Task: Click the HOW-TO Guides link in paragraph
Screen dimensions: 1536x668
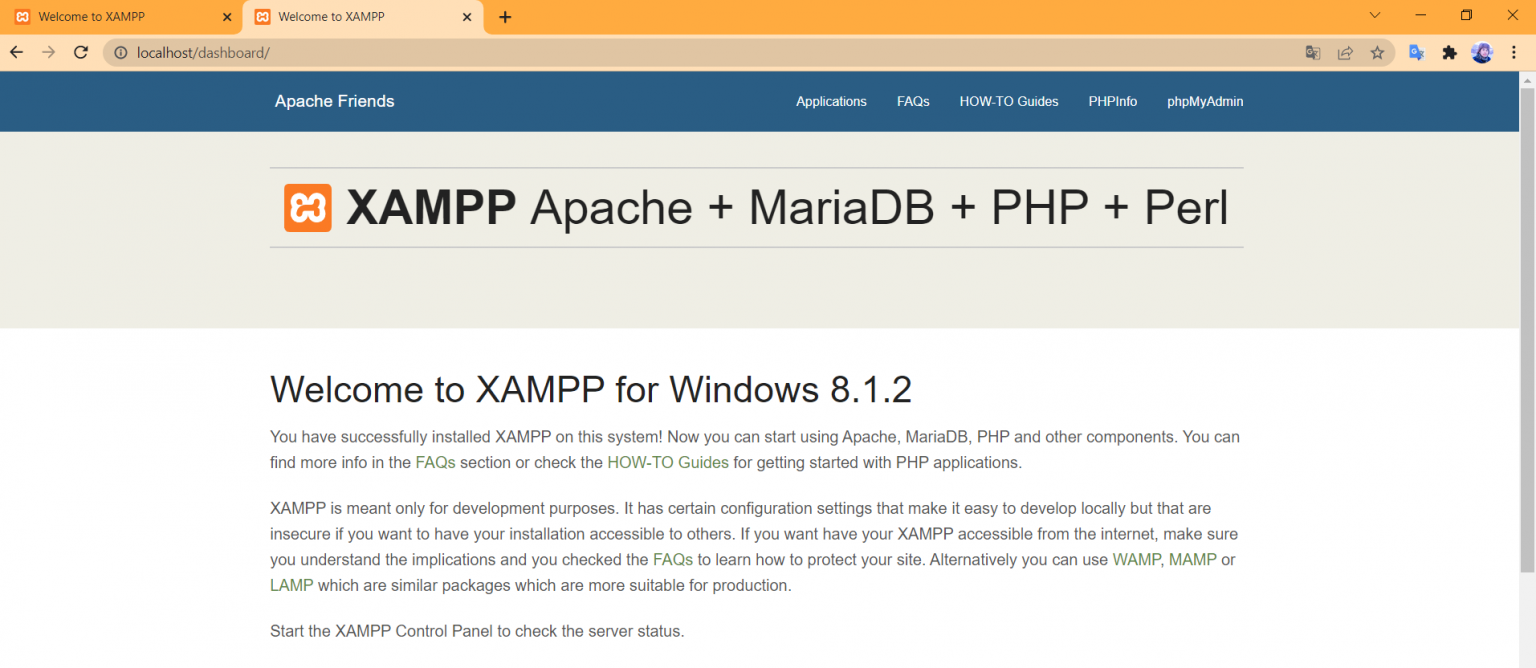Action: click(x=667, y=463)
